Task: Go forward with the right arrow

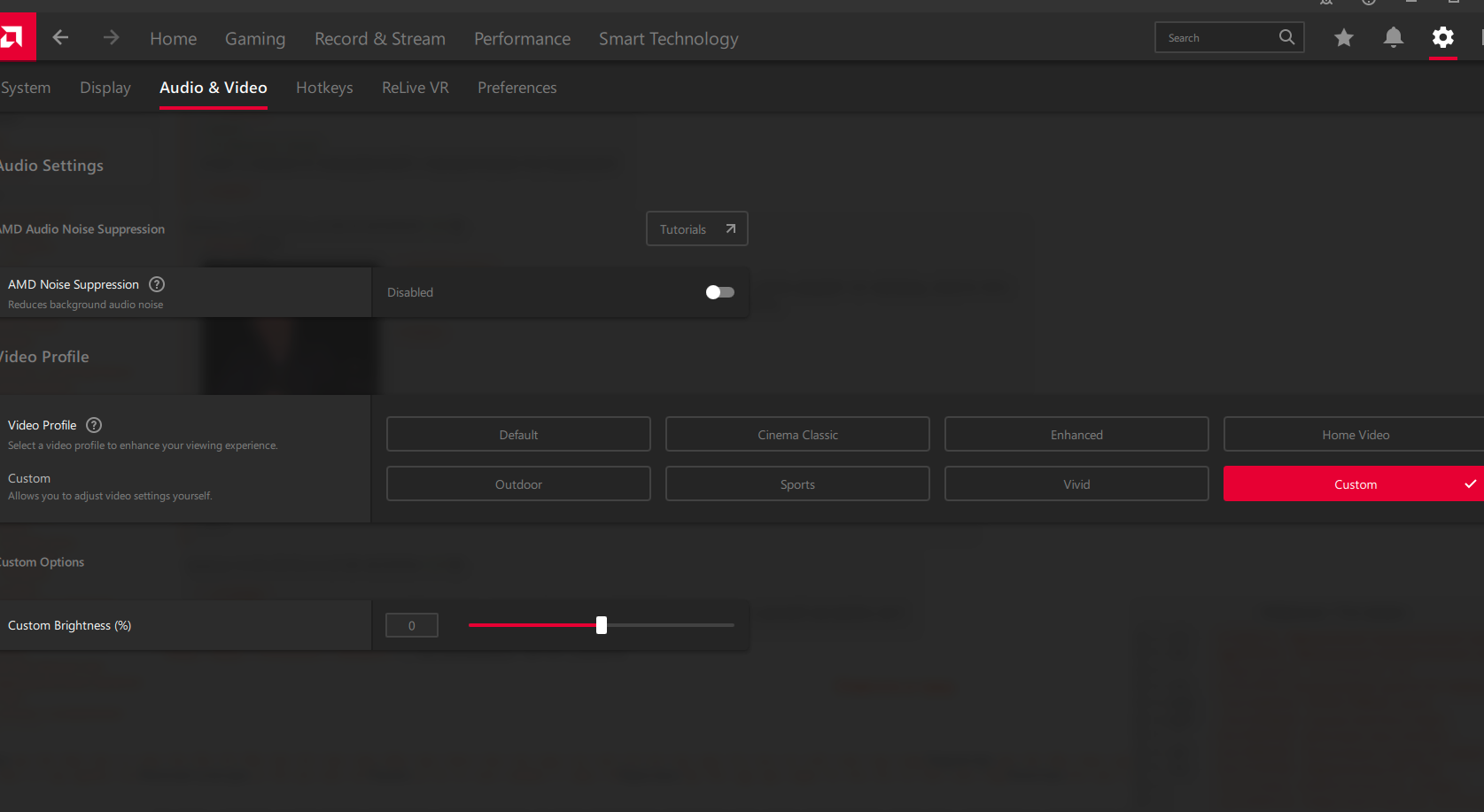Action: pyautogui.click(x=111, y=37)
